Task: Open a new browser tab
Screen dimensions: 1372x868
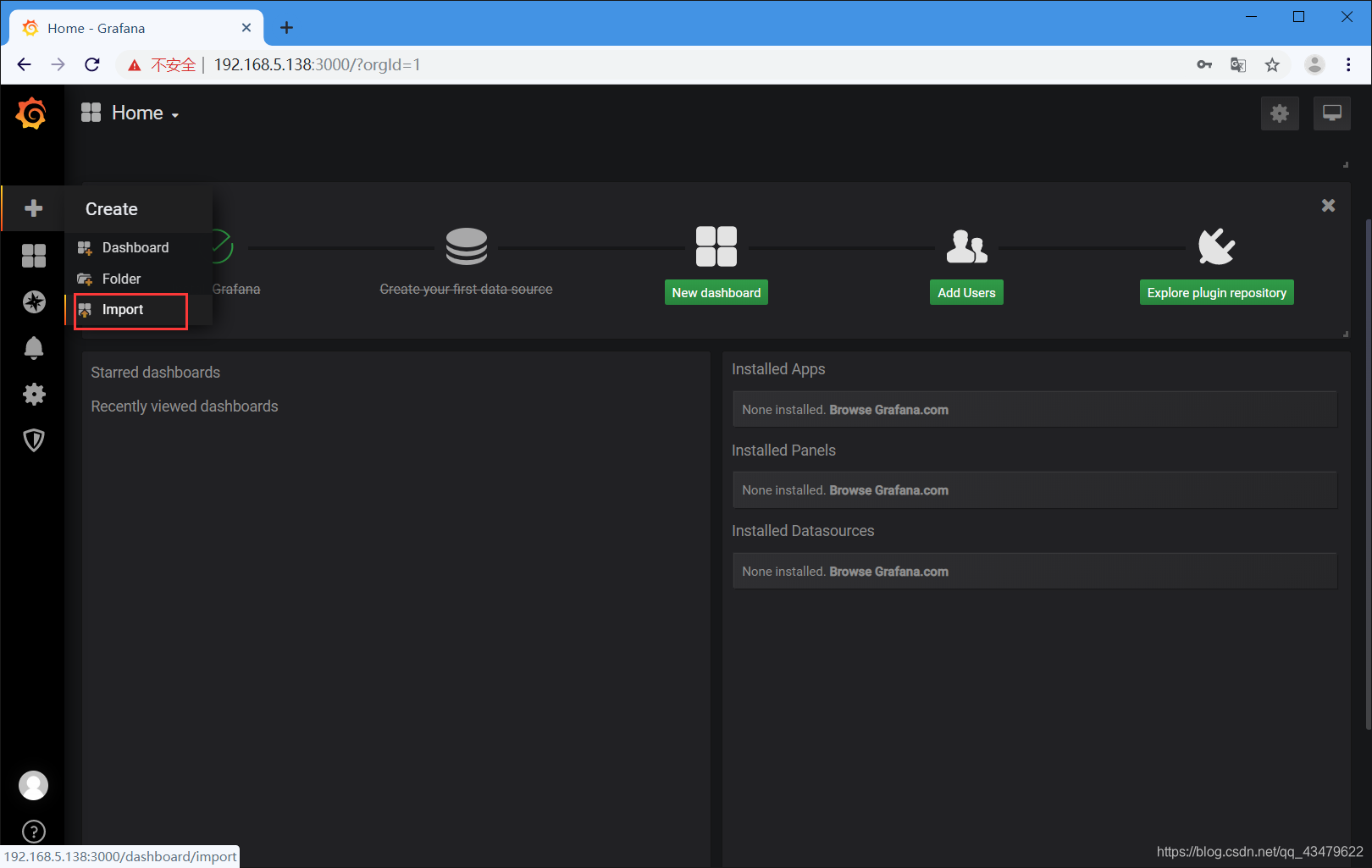Action: tap(286, 28)
